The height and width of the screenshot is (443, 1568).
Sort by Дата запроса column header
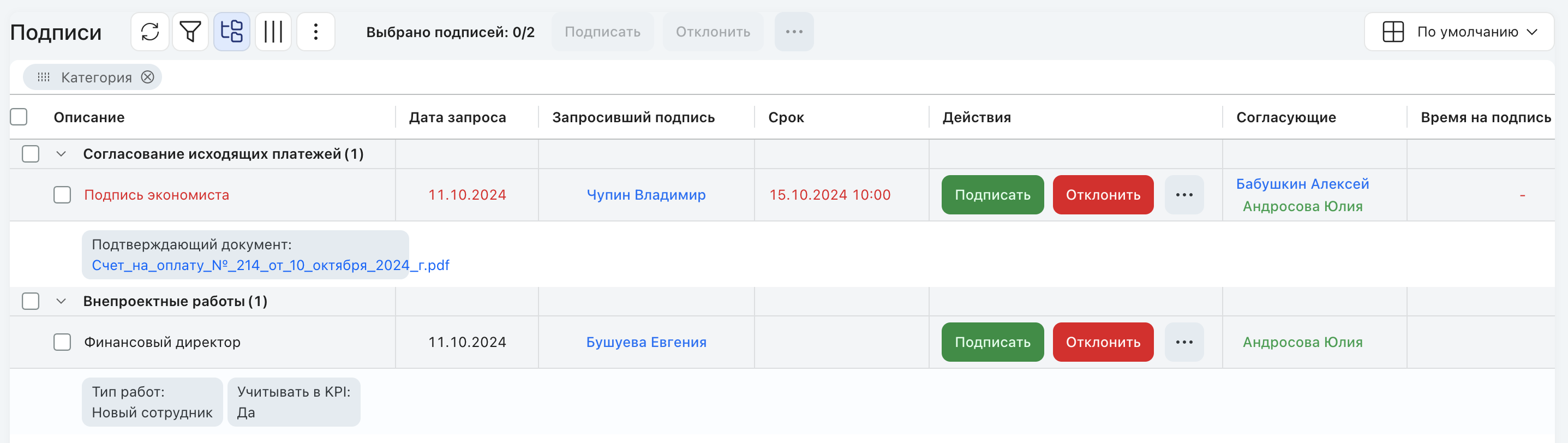click(x=457, y=117)
